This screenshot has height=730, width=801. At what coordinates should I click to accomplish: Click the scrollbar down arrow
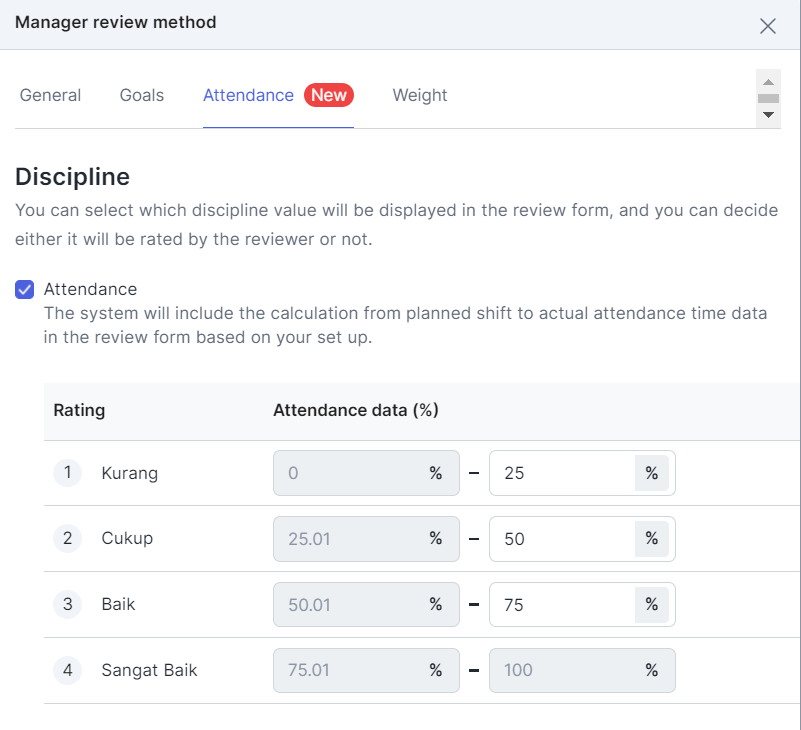click(768, 115)
